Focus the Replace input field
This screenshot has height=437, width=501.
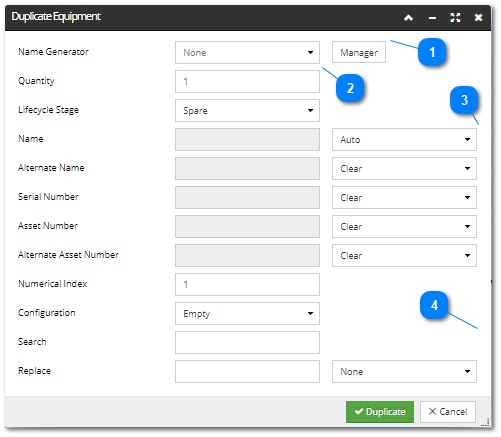coord(247,371)
